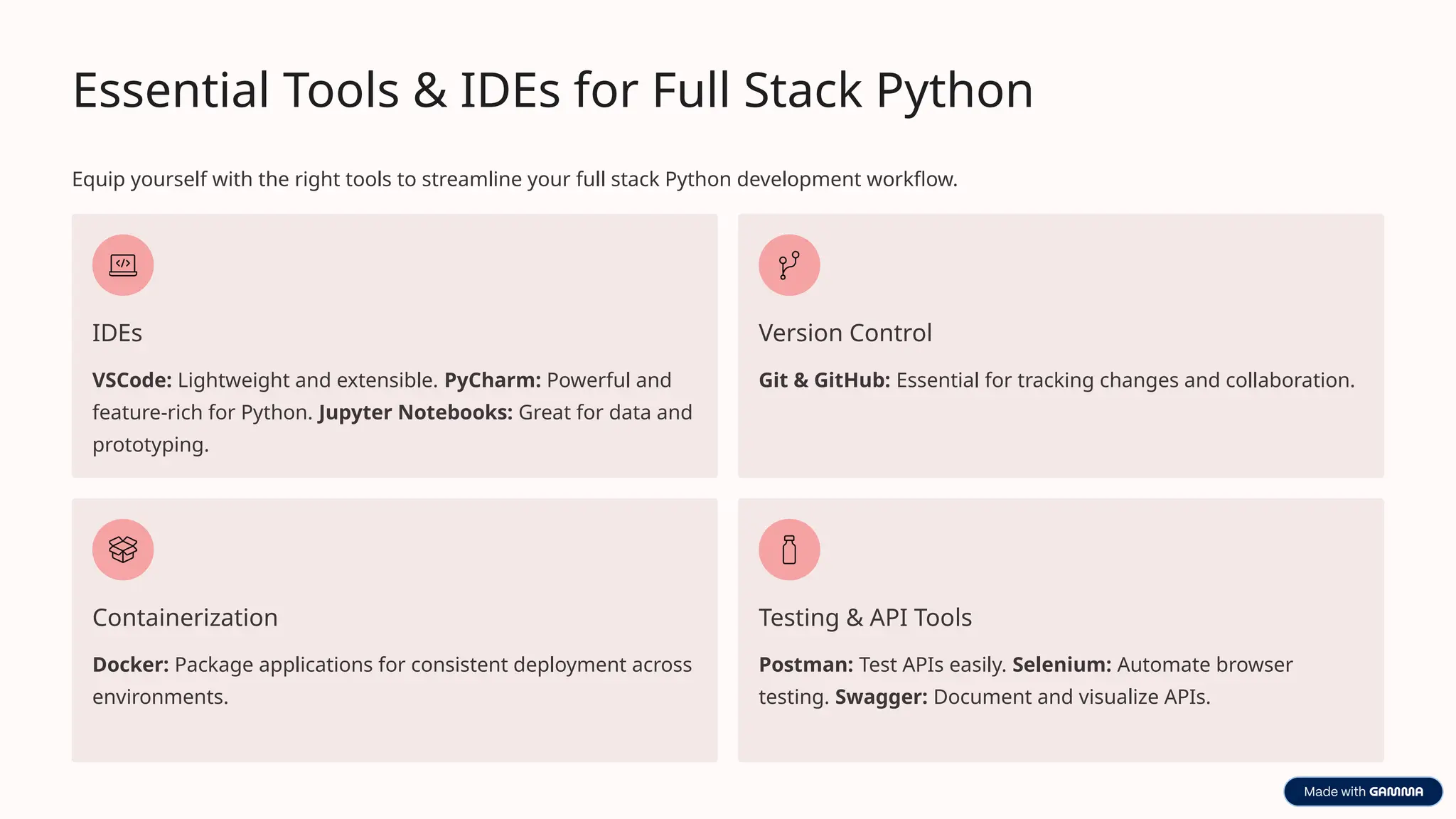The width and height of the screenshot is (1456, 819).
Task: Click the bottle icon above Testing & API Tools
Action: tap(789, 550)
